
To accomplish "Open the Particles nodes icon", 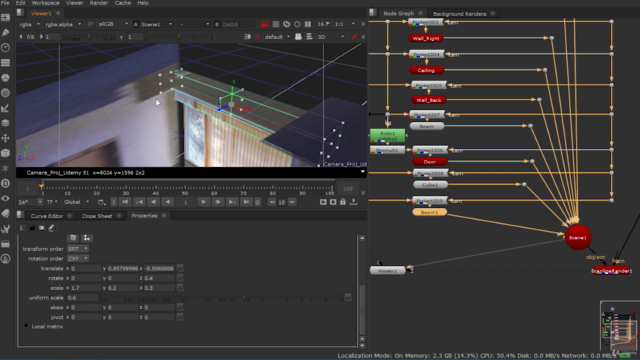I will [5, 168].
